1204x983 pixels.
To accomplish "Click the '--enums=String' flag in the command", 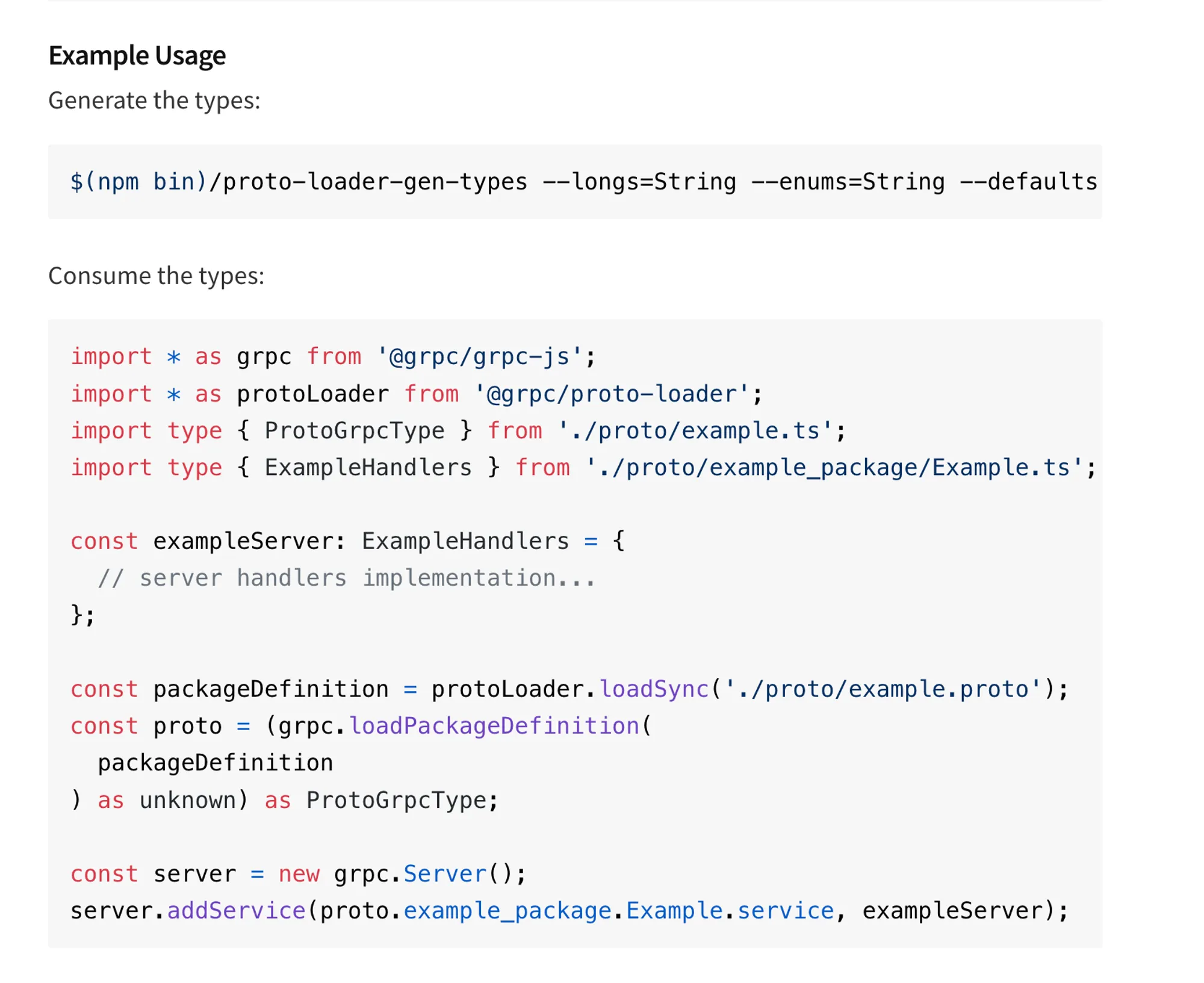I will (x=848, y=182).
